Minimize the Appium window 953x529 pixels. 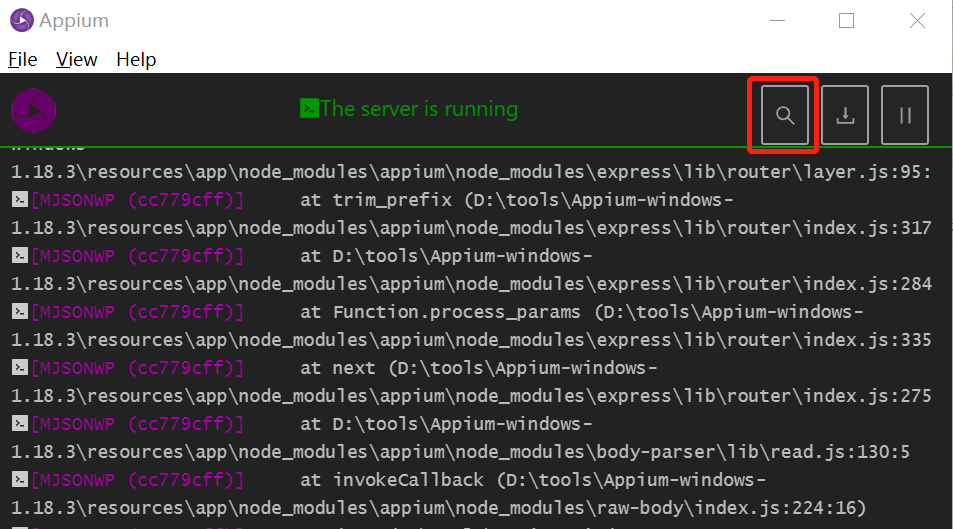(x=777, y=21)
